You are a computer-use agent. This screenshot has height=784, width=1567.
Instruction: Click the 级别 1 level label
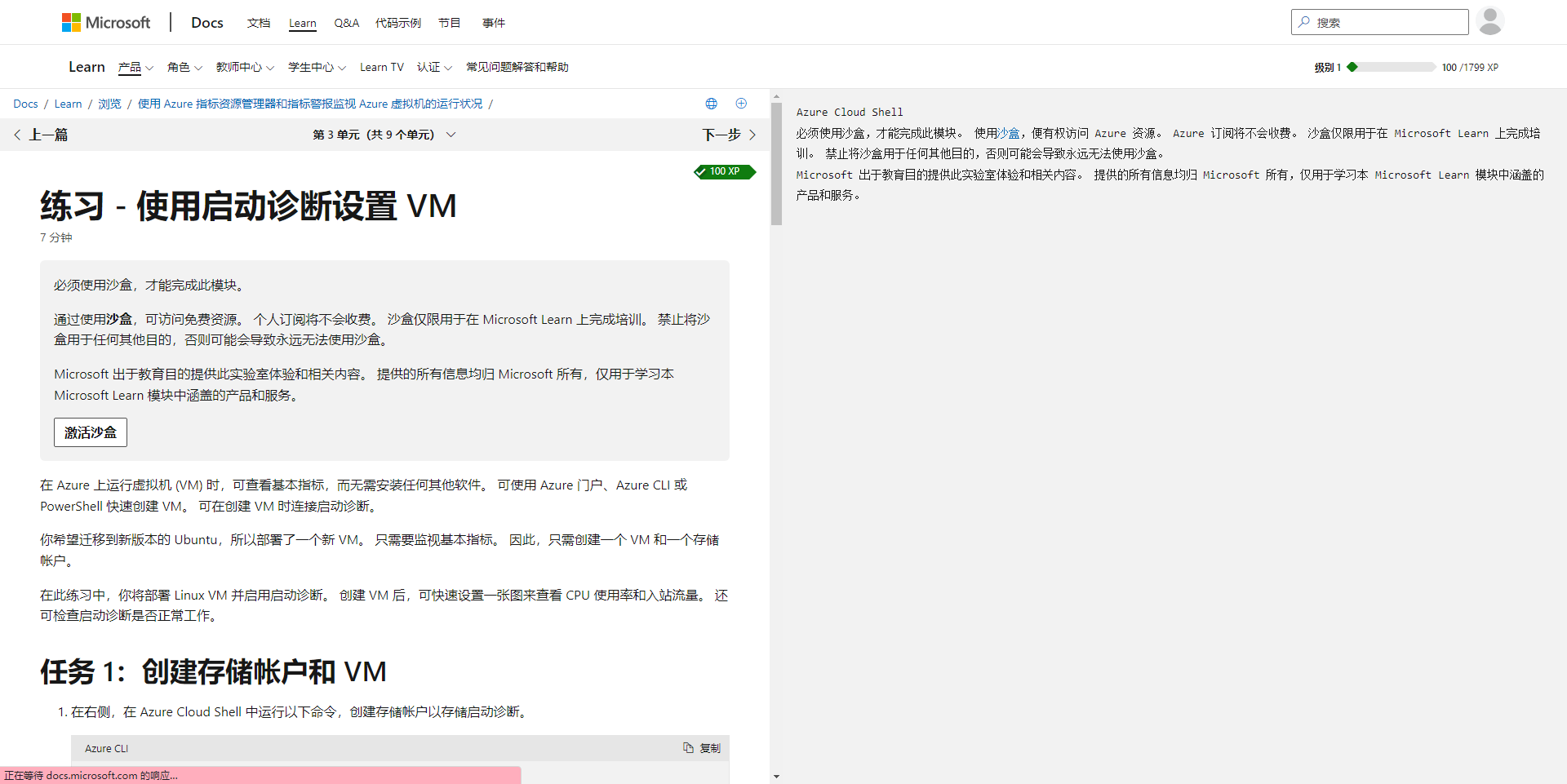tap(1328, 68)
